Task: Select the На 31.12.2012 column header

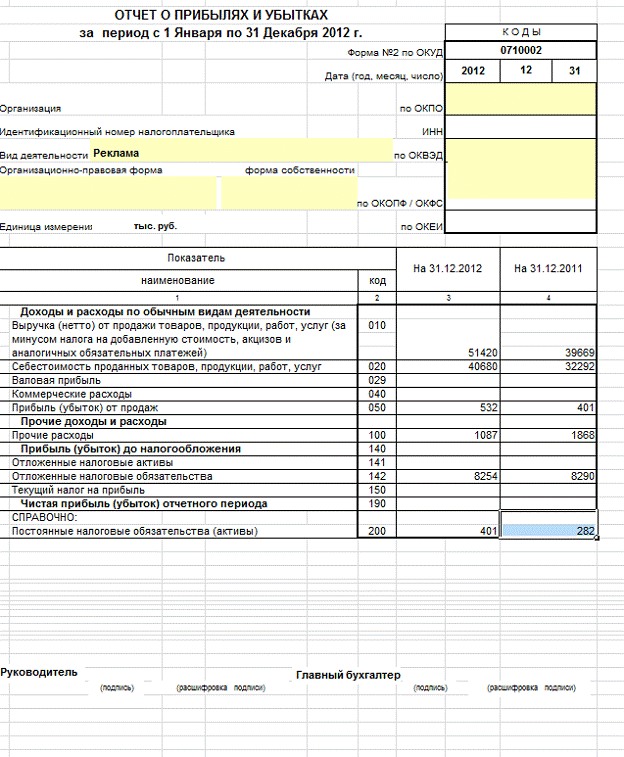Action: pyautogui.click(x=451, y=268)
